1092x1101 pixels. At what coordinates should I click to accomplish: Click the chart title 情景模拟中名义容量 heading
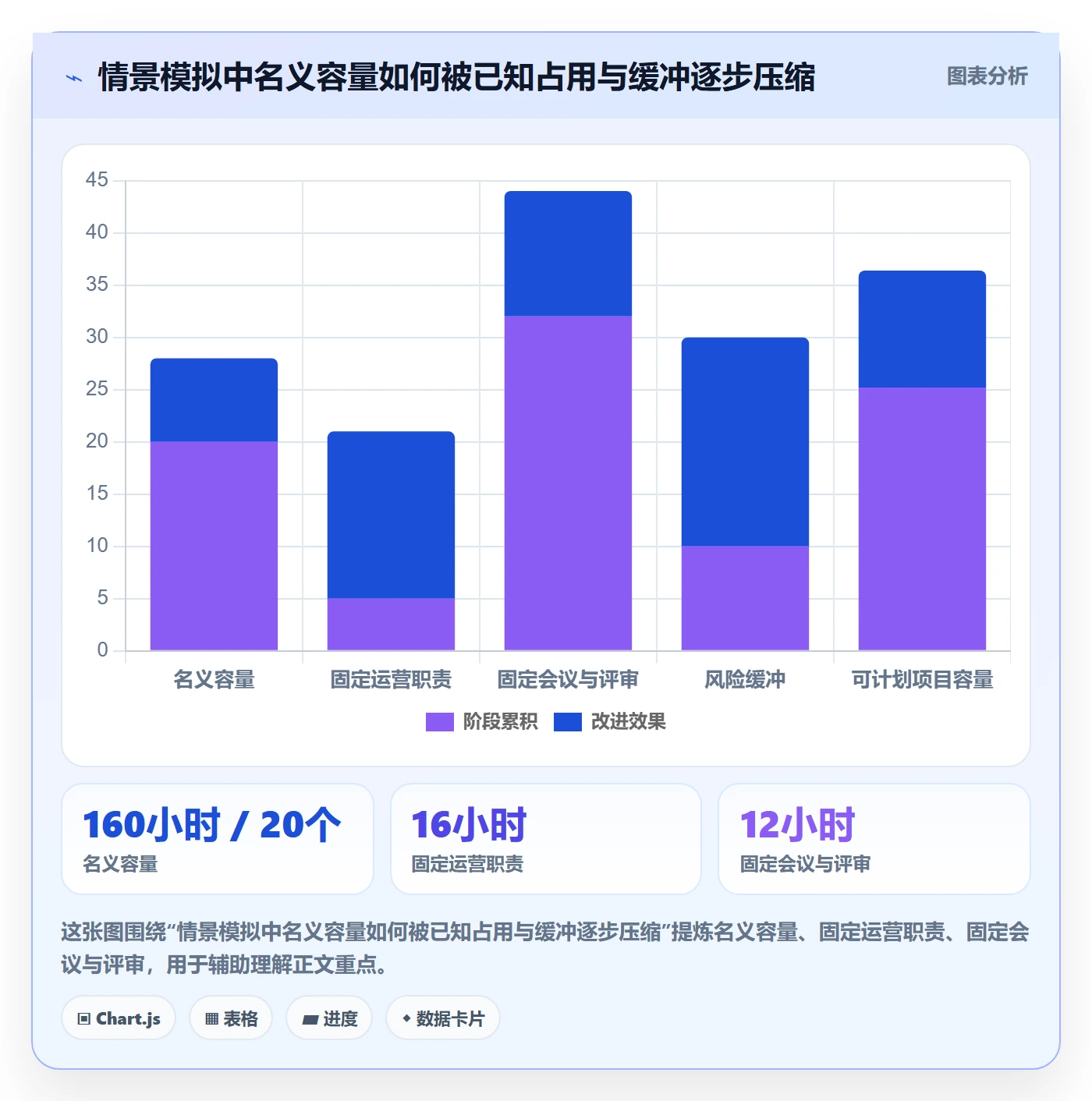coord(456,77)
